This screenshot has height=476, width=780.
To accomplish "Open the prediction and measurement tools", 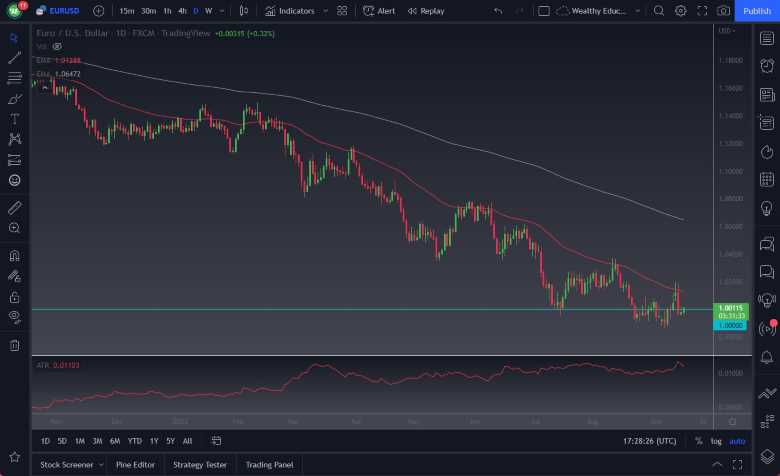I will (14, 160).
